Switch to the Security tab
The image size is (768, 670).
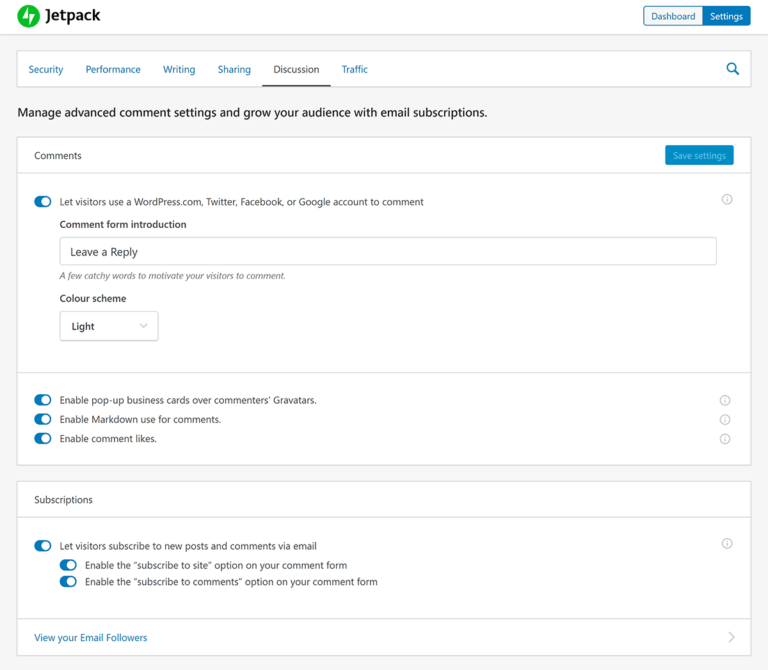46,70
